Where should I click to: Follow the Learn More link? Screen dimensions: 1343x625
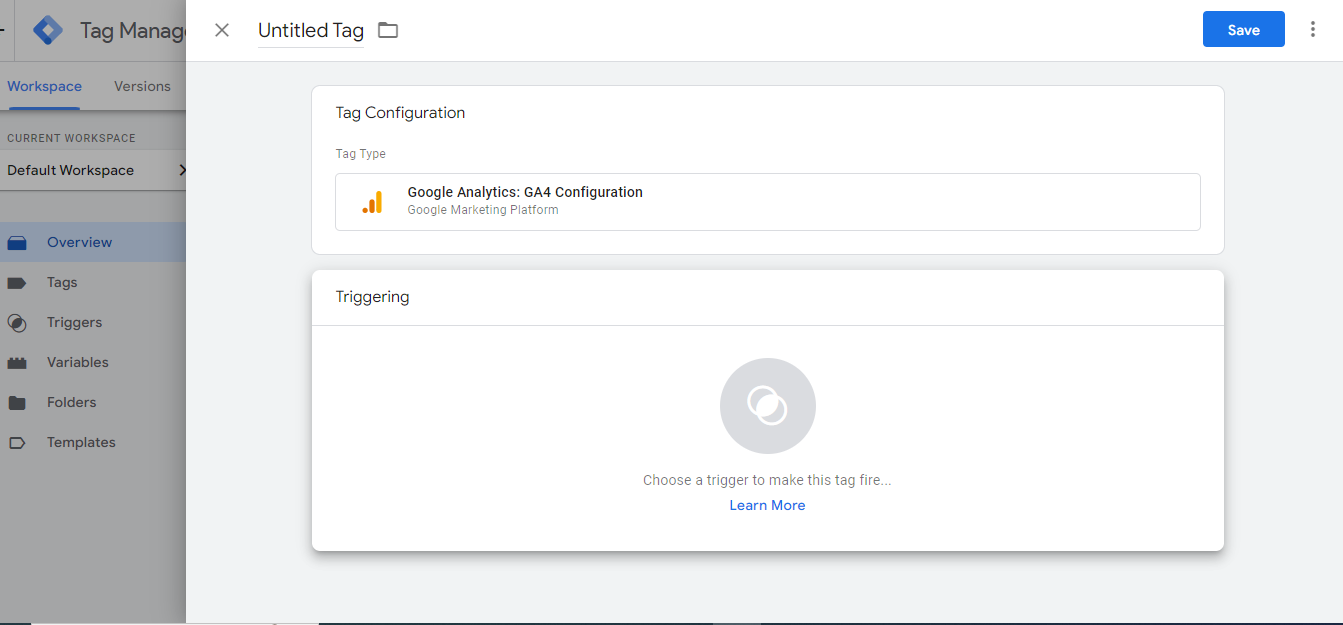(x=767, y=505)
